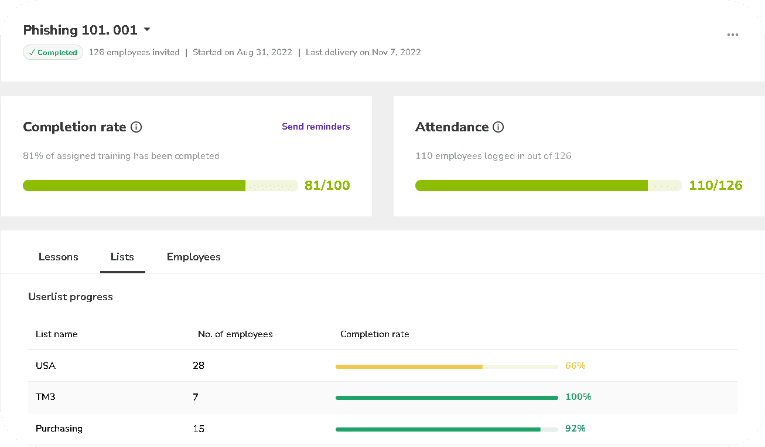Click the Phishing 101. 001 title
Viewport: 765px width, 447px height.
(x=80, y=30)
